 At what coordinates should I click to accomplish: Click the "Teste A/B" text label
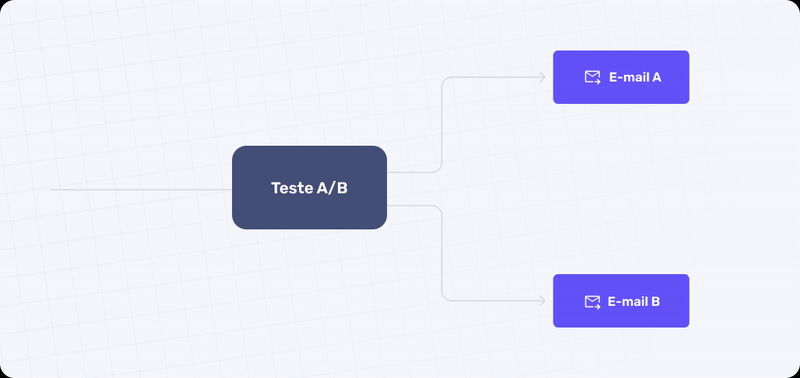pyautogui.click(x=309, y=188)
